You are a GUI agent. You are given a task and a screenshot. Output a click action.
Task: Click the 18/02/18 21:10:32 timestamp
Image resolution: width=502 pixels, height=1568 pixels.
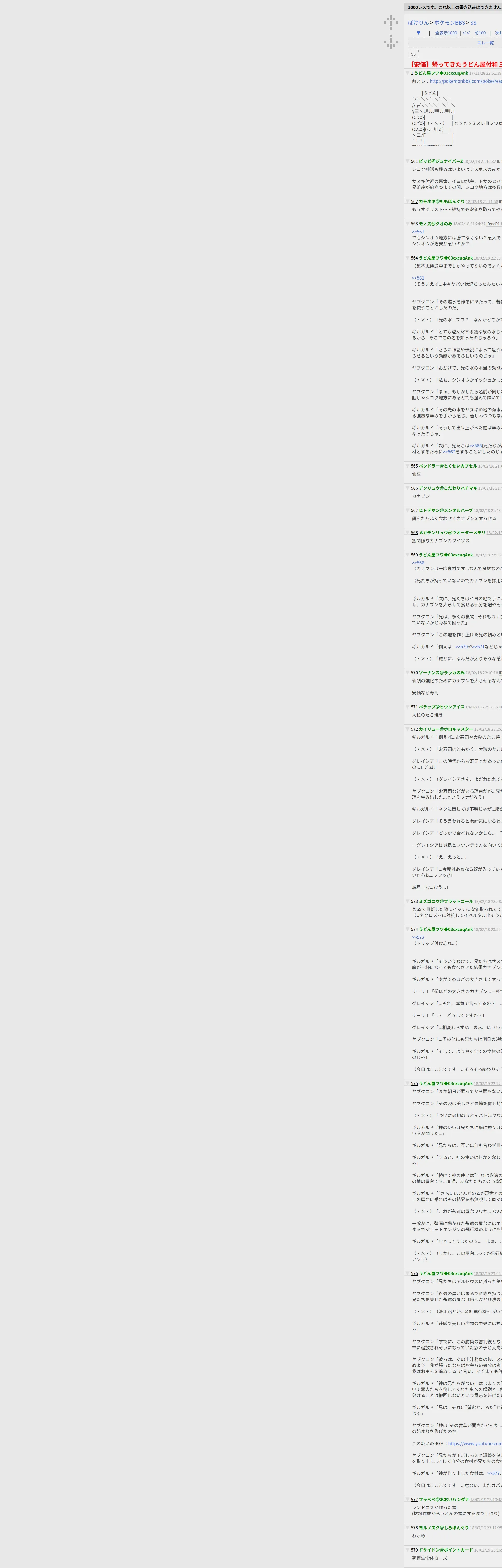480,161
